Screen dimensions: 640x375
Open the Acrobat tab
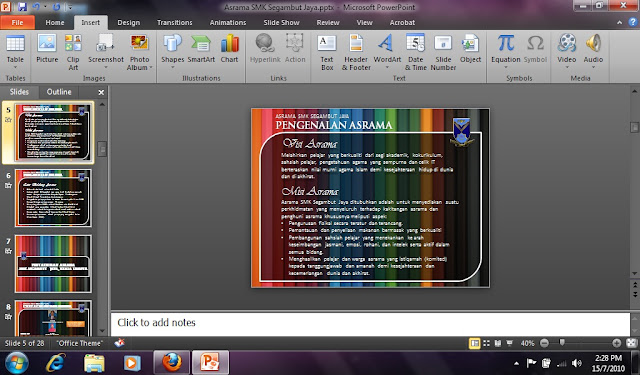coord(402,22)
